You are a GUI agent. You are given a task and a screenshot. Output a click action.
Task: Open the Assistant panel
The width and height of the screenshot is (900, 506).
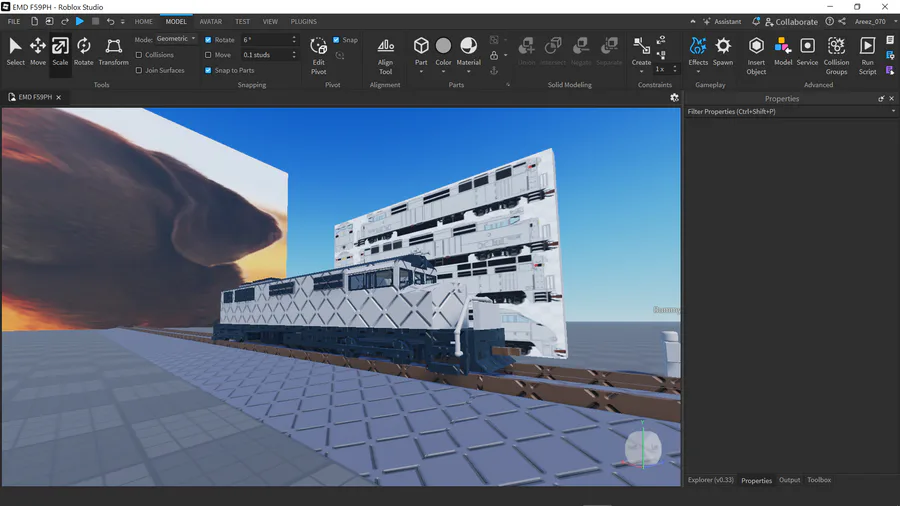(722, 21)
